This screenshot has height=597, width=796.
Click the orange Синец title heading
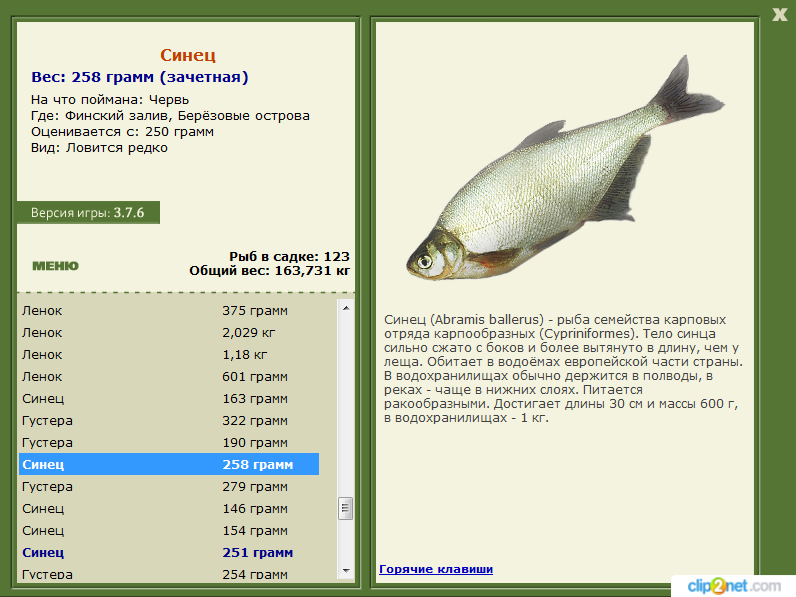tap(188, 55)
